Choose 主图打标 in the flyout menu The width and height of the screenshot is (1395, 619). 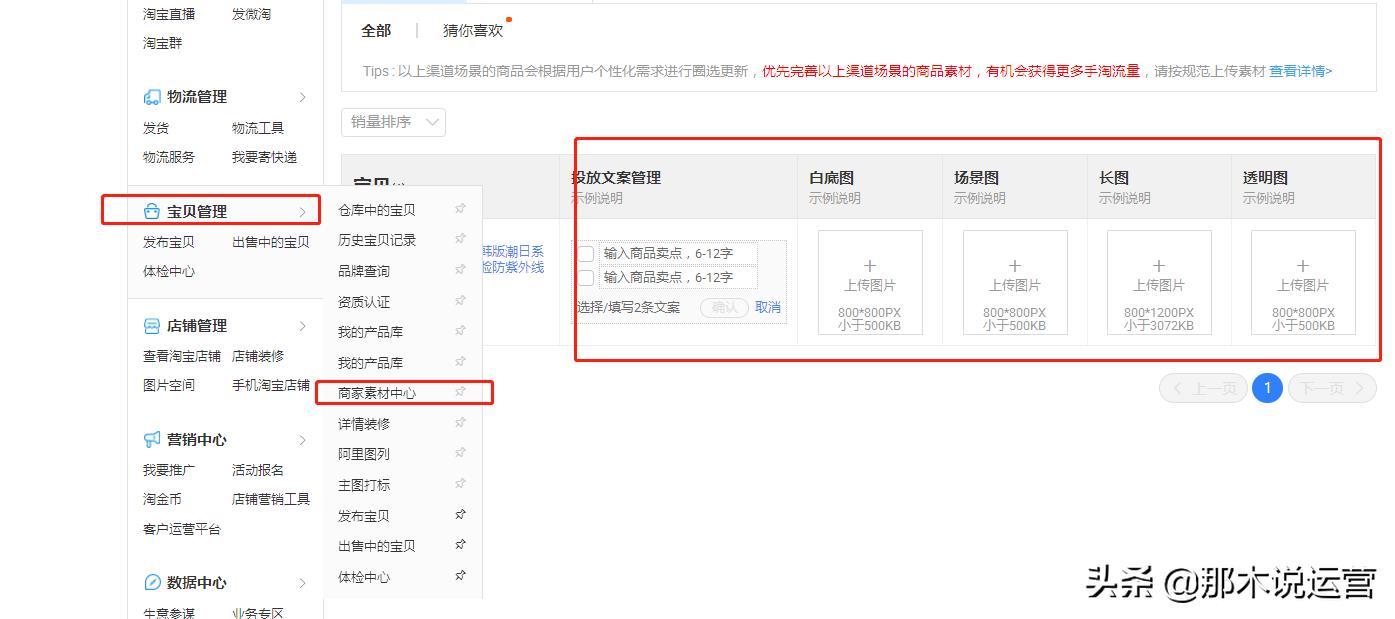point(364,485)
